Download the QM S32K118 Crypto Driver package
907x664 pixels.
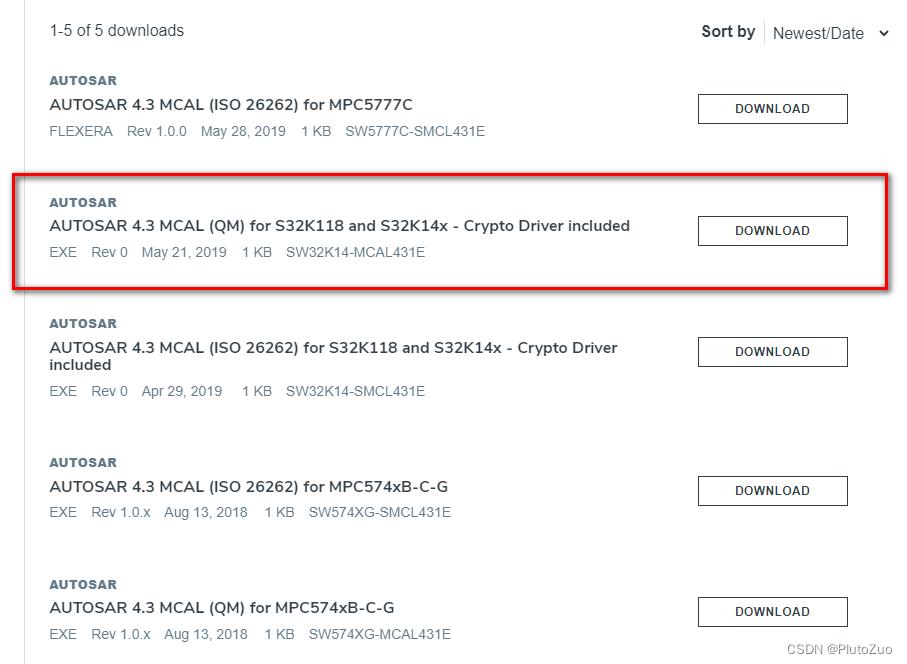point(772,231)
